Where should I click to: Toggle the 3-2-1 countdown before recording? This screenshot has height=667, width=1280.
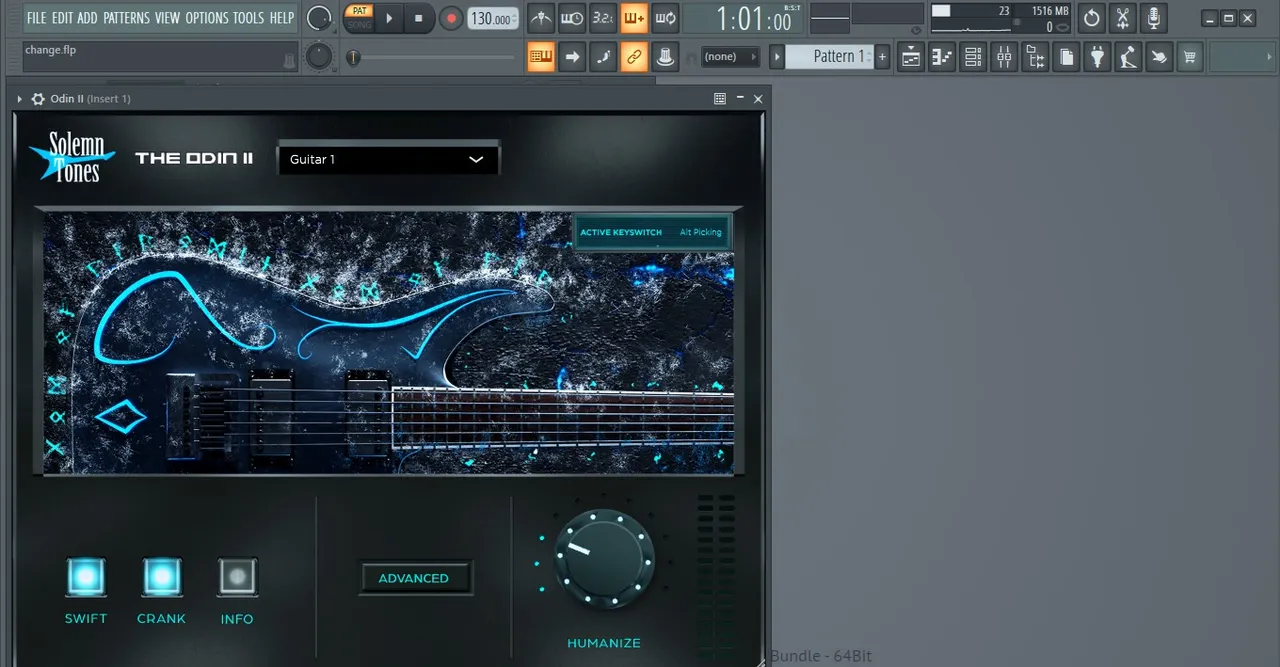coord(603,18)
